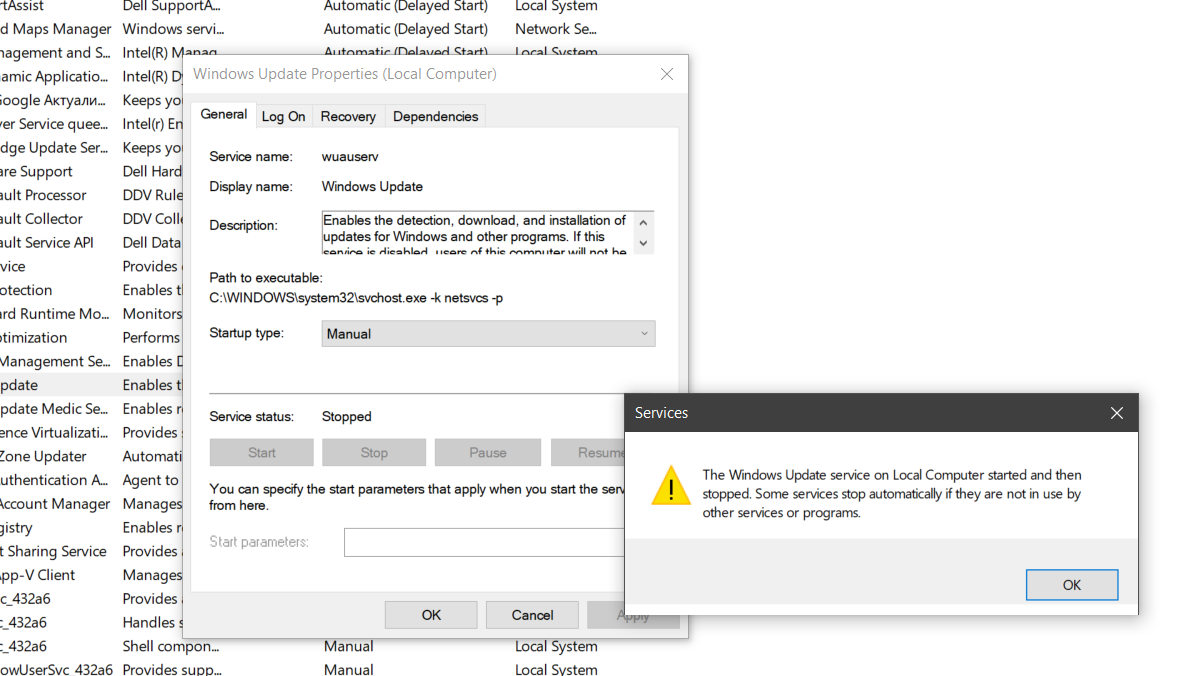This screenshot has height=676, width=1182.
Task: Open the Recovery tab
Action: [x=348, y=116]
